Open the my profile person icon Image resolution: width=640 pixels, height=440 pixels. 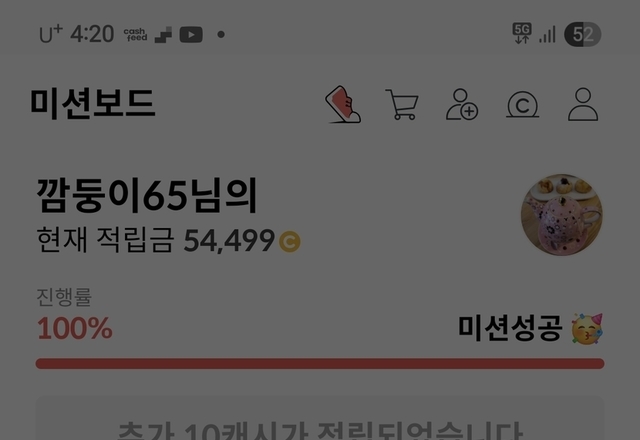coord(583,104)
